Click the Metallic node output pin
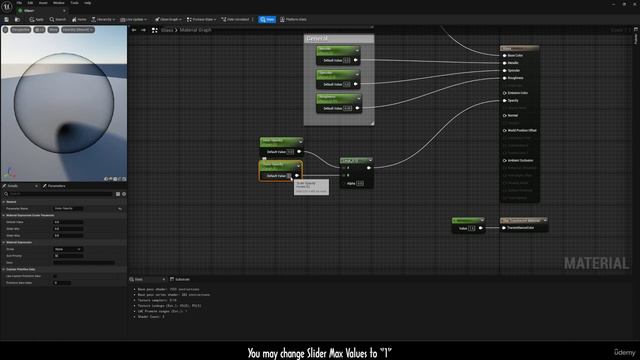 pyautogui.click(x=356, y=60)
